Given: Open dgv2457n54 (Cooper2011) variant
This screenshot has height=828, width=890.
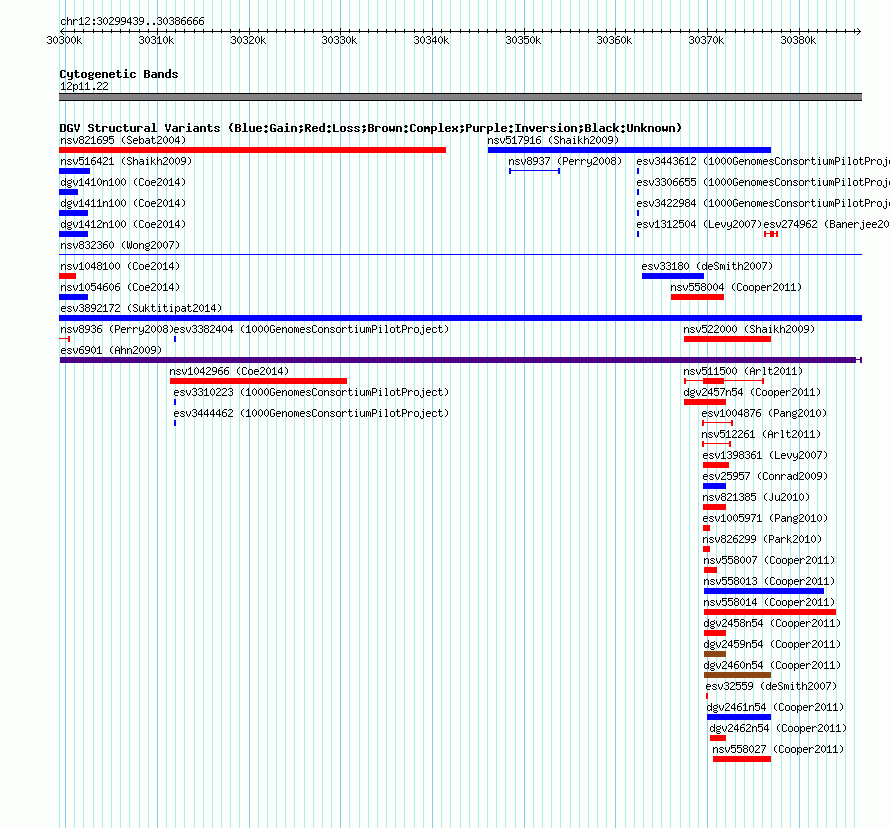Looking at the screenshot, I should [752, 392].
